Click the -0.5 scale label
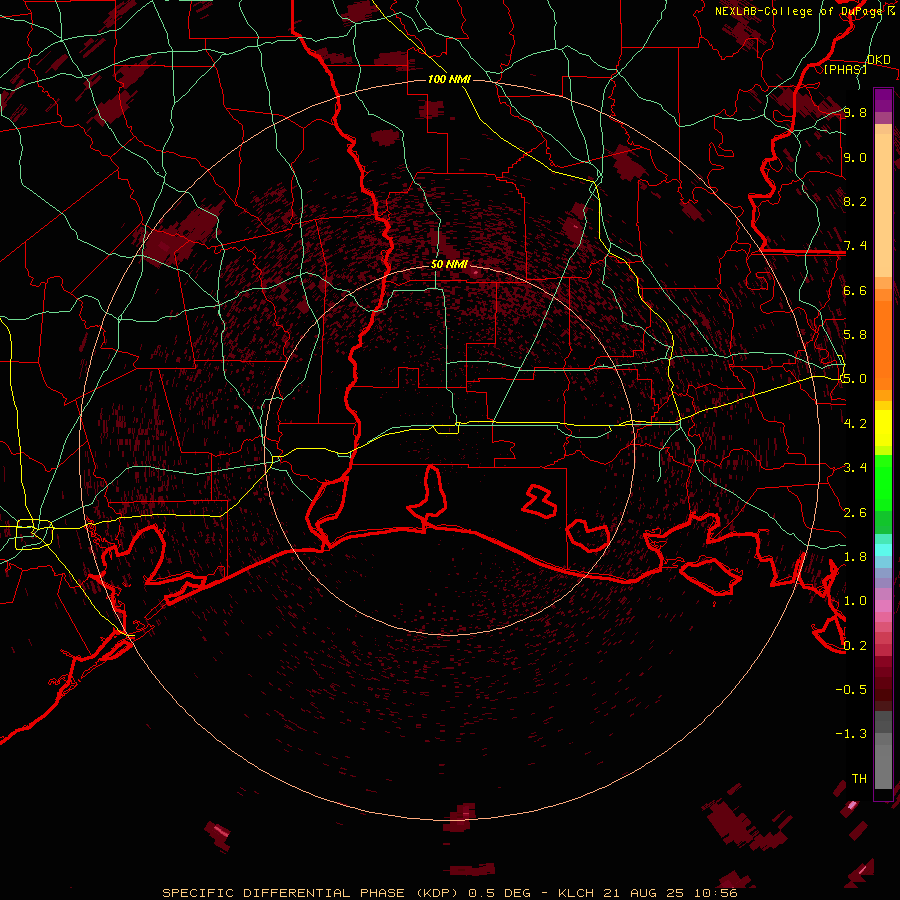This screenshot has height=900, width=900. click(851, 689)
